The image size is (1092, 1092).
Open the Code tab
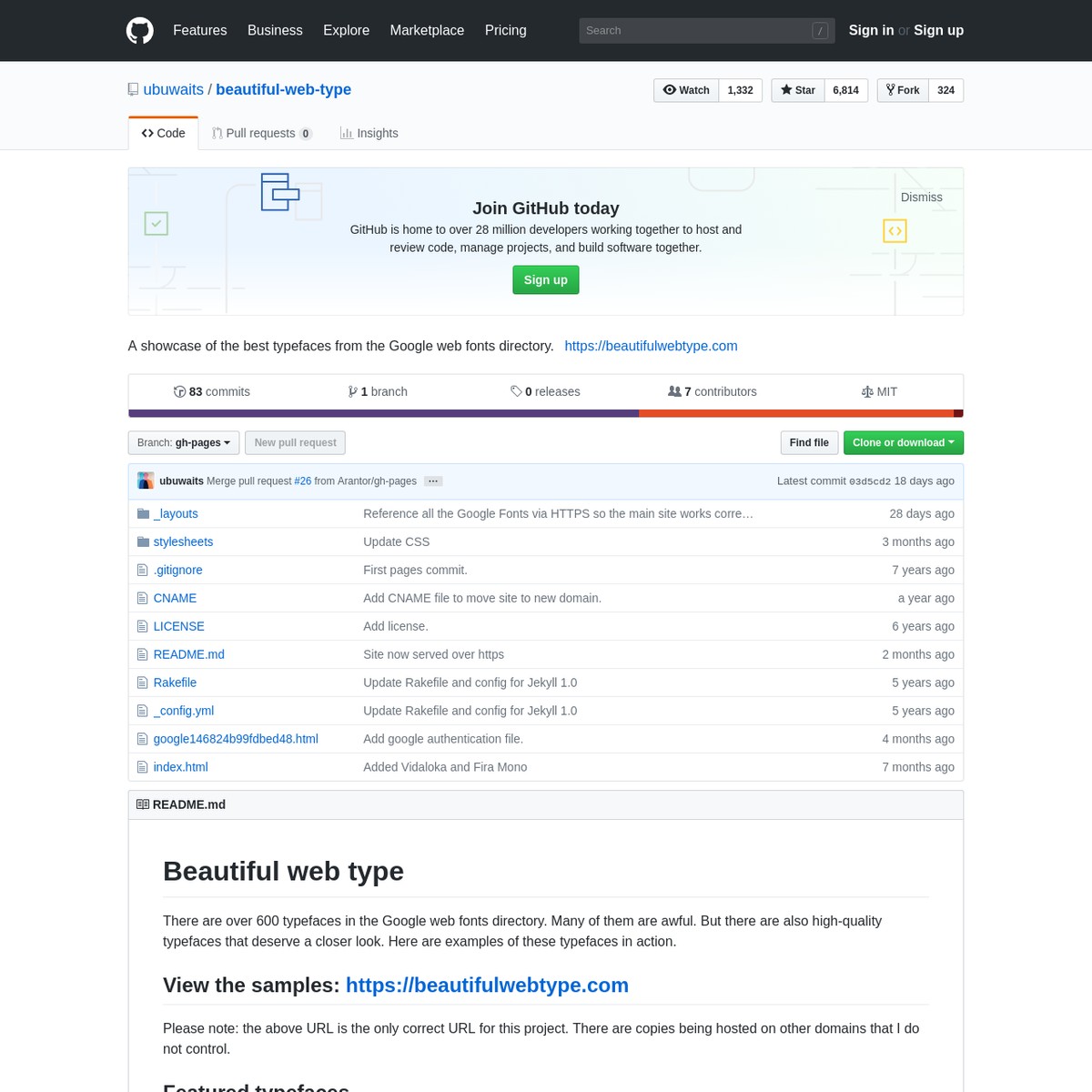[x=164, y=134]
